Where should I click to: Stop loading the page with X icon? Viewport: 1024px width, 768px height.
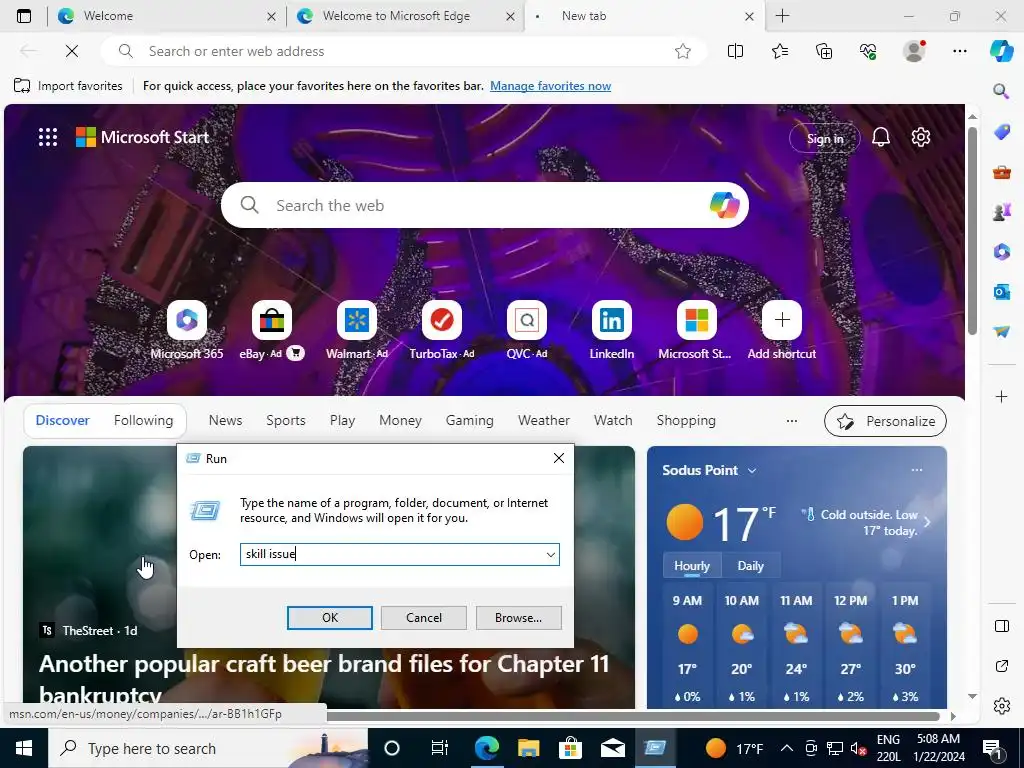[72, 51]
